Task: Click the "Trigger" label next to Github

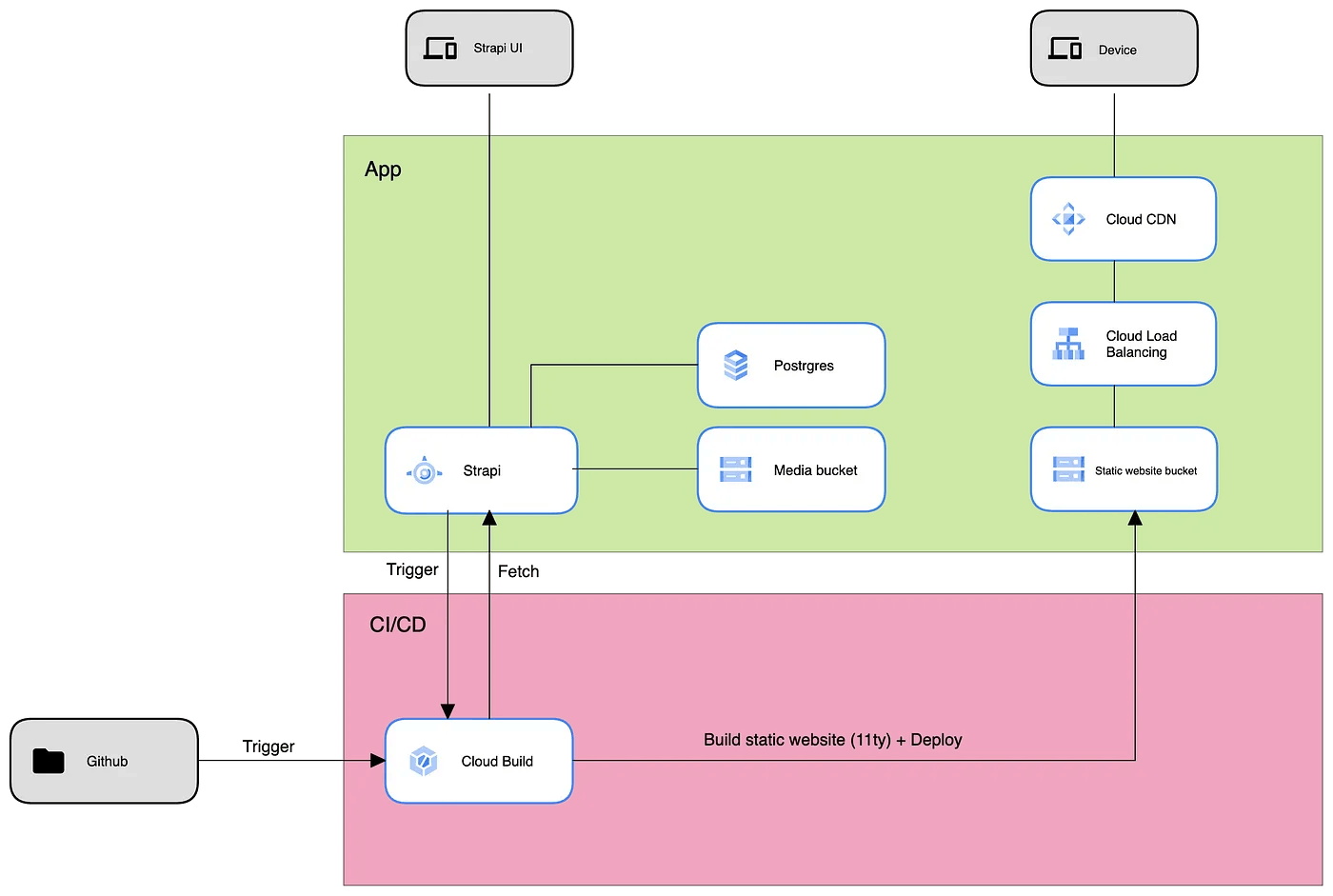Action: tap(269, 747)
